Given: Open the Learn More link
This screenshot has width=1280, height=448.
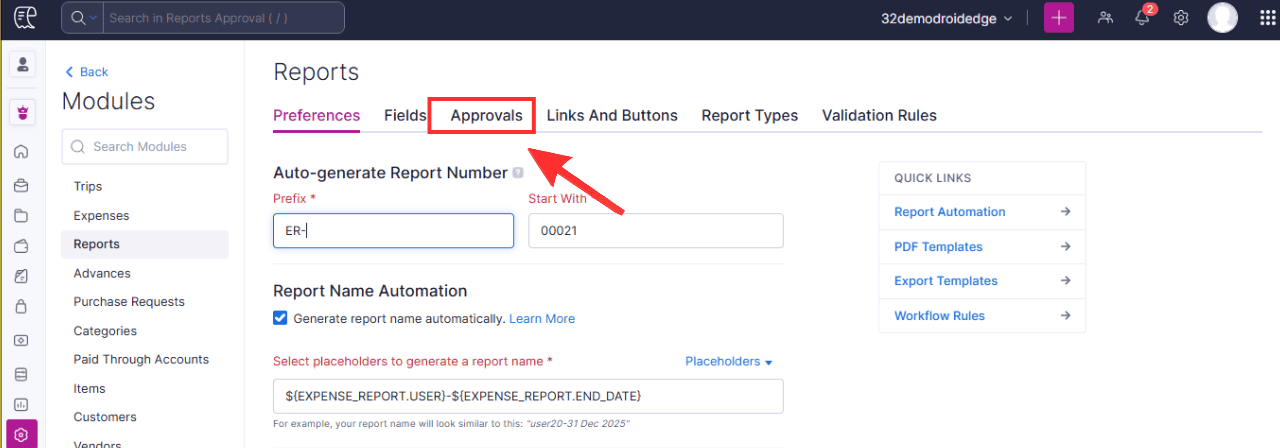Looking at the screenshot, I should (x=542, y=319).
